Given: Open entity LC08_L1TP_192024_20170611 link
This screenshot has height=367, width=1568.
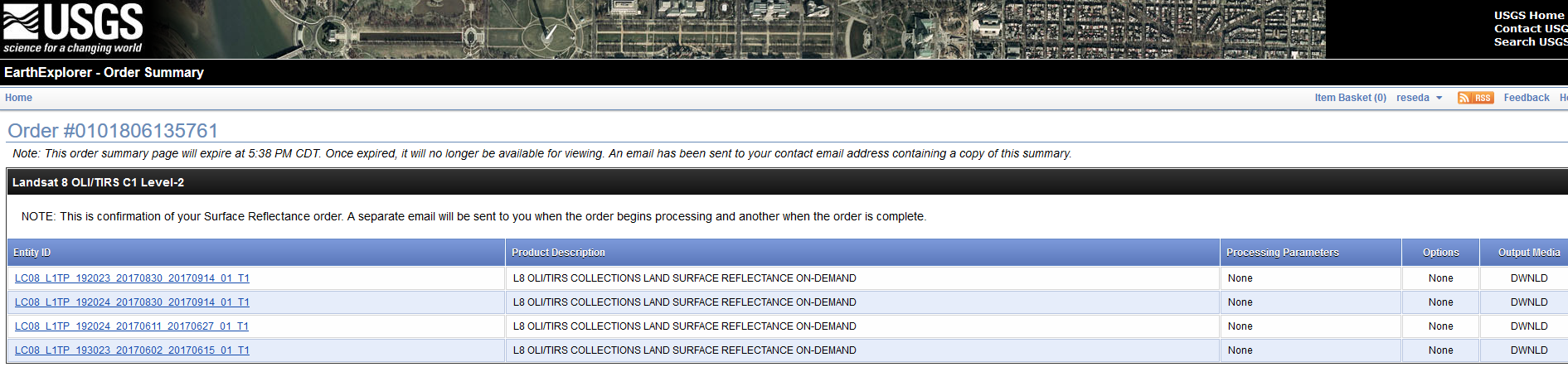Looking at the screenshot, I should coord(132,326).
